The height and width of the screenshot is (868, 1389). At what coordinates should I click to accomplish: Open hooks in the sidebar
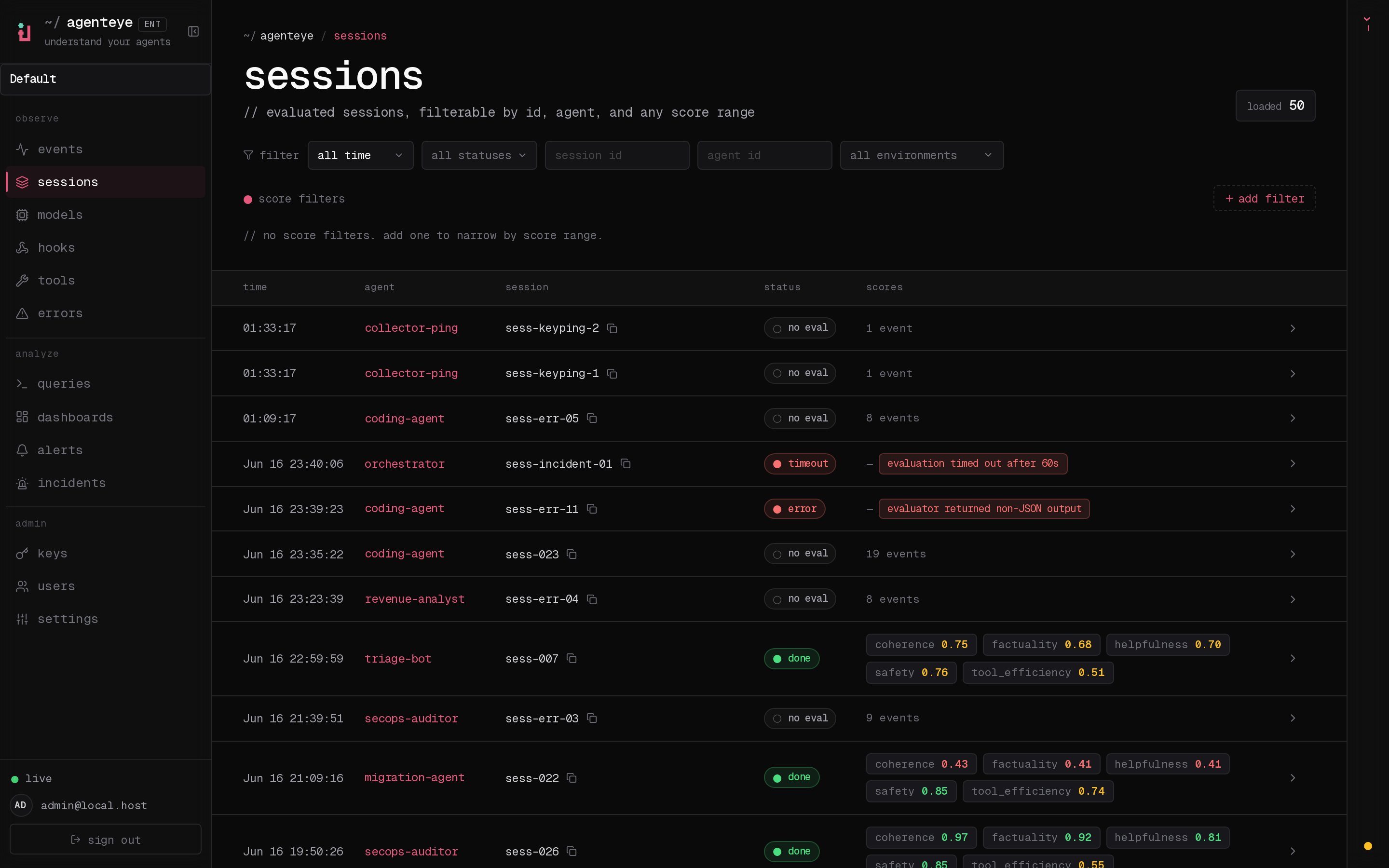(x=106, y=247)
